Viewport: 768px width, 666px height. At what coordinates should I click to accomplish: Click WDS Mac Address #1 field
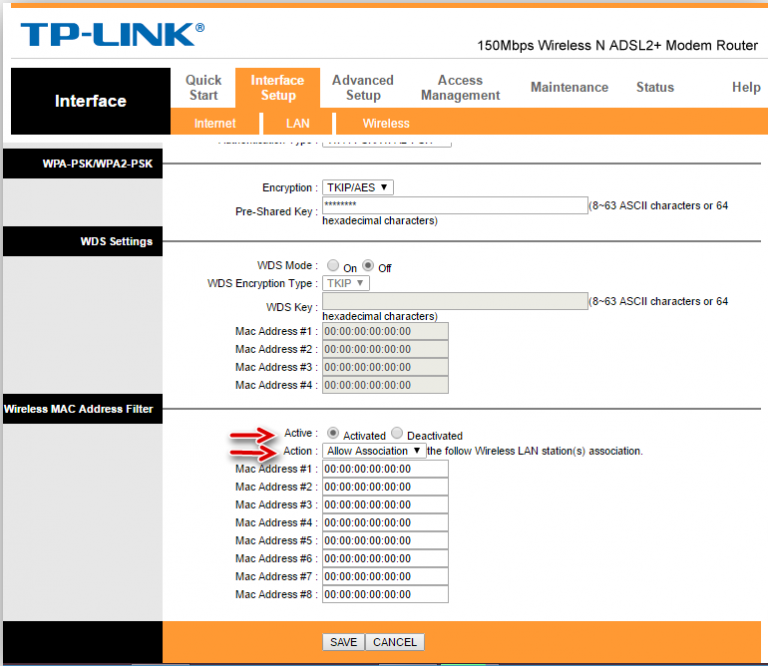385,332
